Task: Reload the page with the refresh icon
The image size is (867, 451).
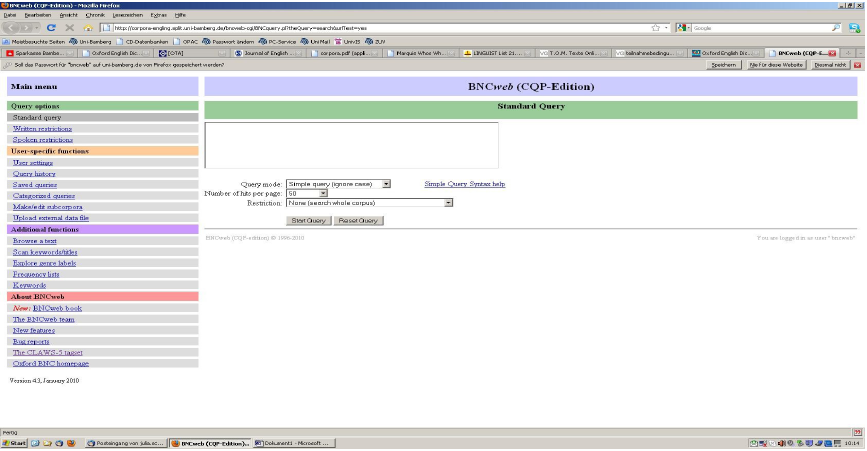Action: tap(51, 28)
